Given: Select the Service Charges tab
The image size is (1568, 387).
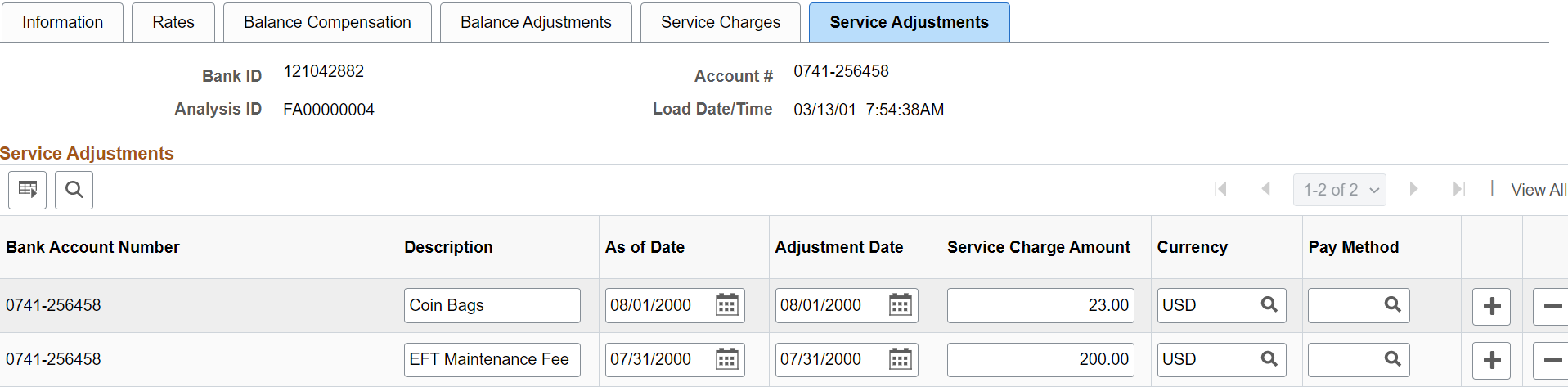Looking at the screenshot, I should click(x=721, y=22).
